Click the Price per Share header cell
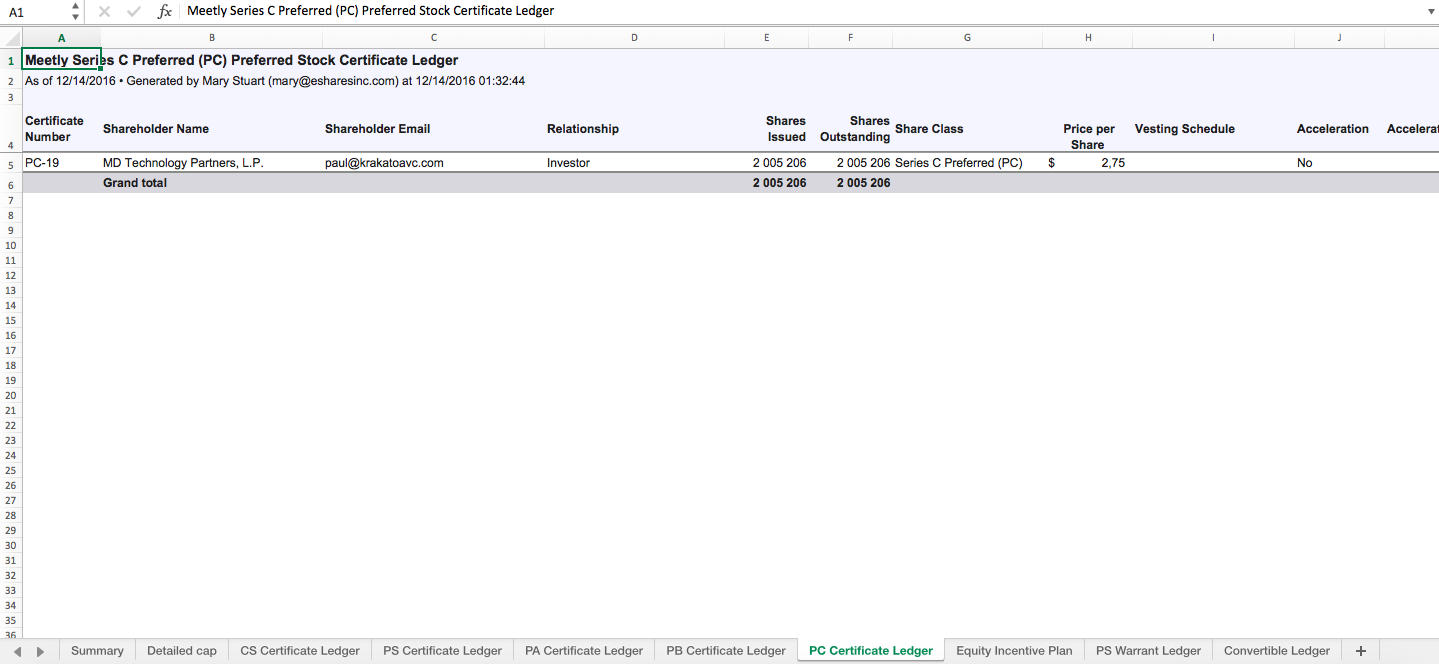Image resolution: width=1439 pixels, height=664 pixels. click(x=1088, y=129)
